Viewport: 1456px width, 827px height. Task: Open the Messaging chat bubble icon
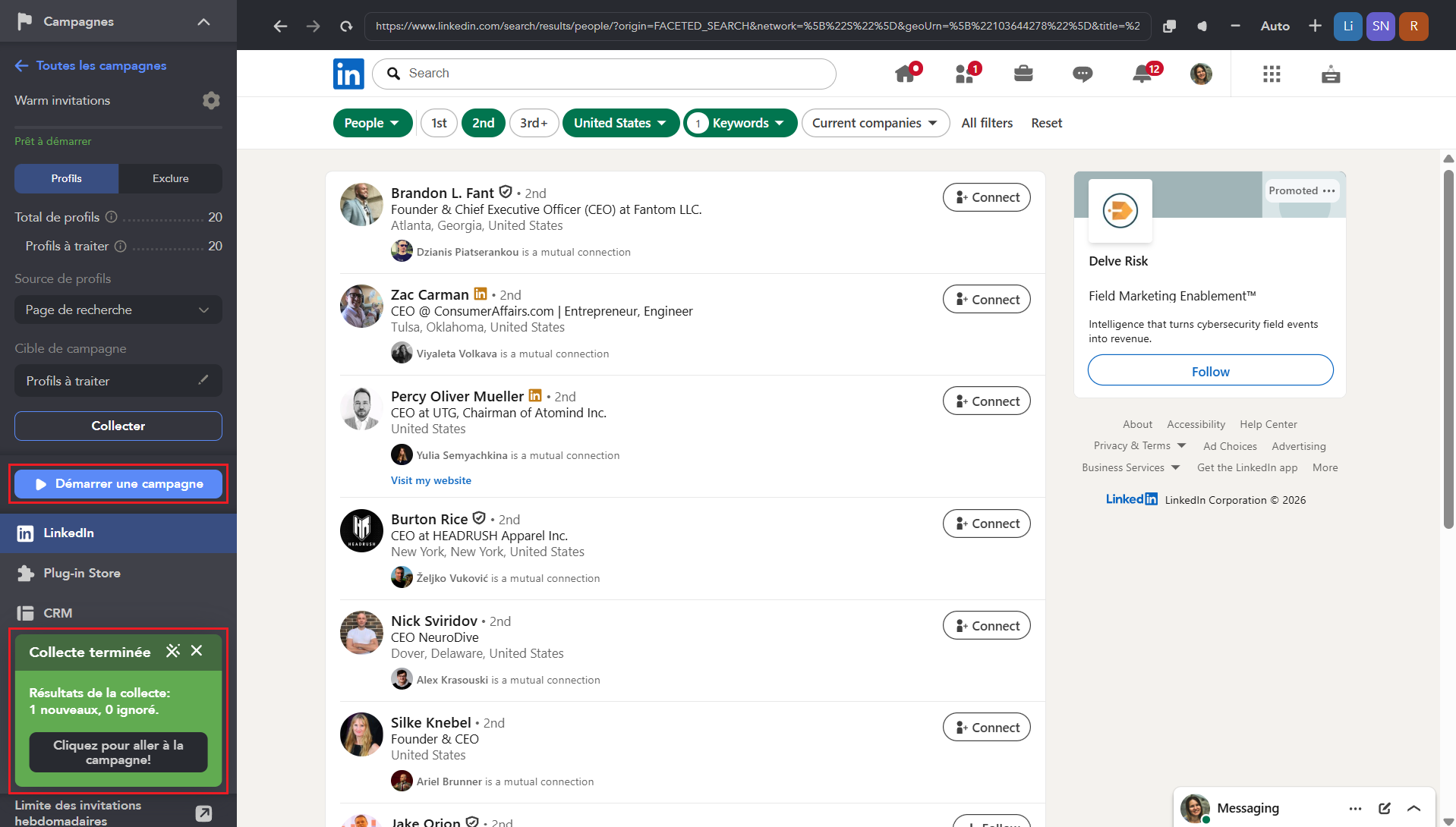click(1083, 74)
